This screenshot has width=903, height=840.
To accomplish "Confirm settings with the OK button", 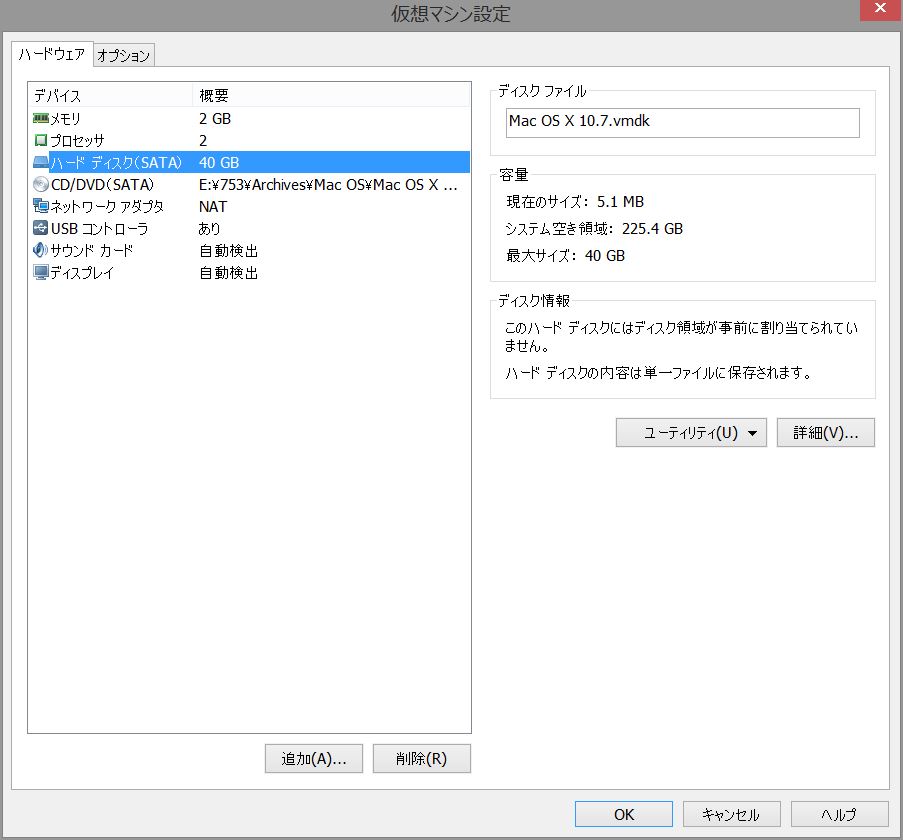I will point(624,814).
